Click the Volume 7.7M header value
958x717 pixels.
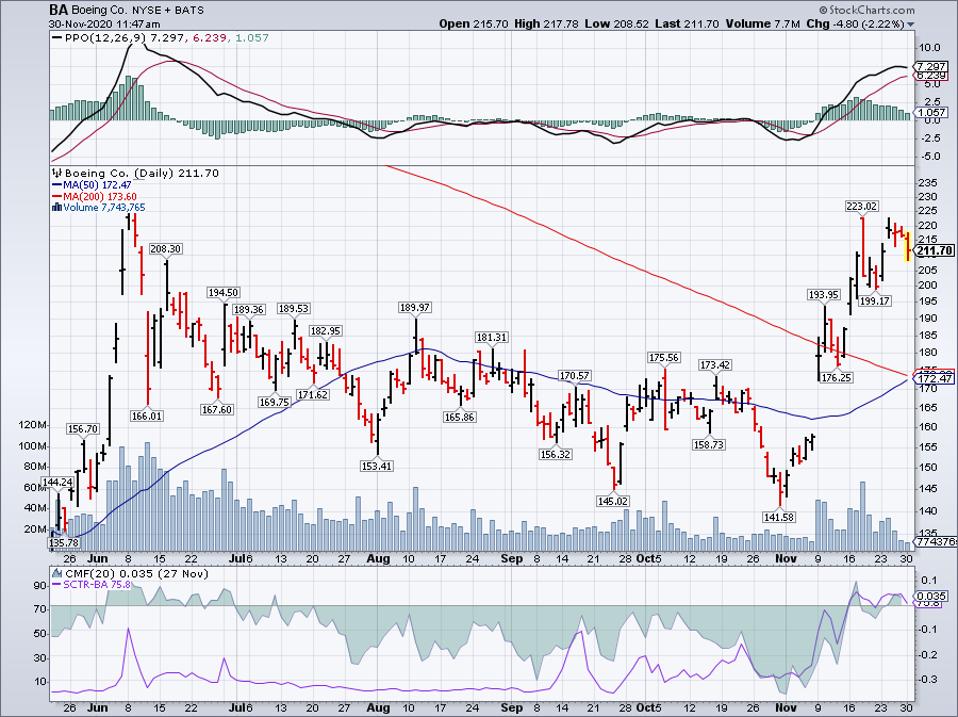pos(762,24)
